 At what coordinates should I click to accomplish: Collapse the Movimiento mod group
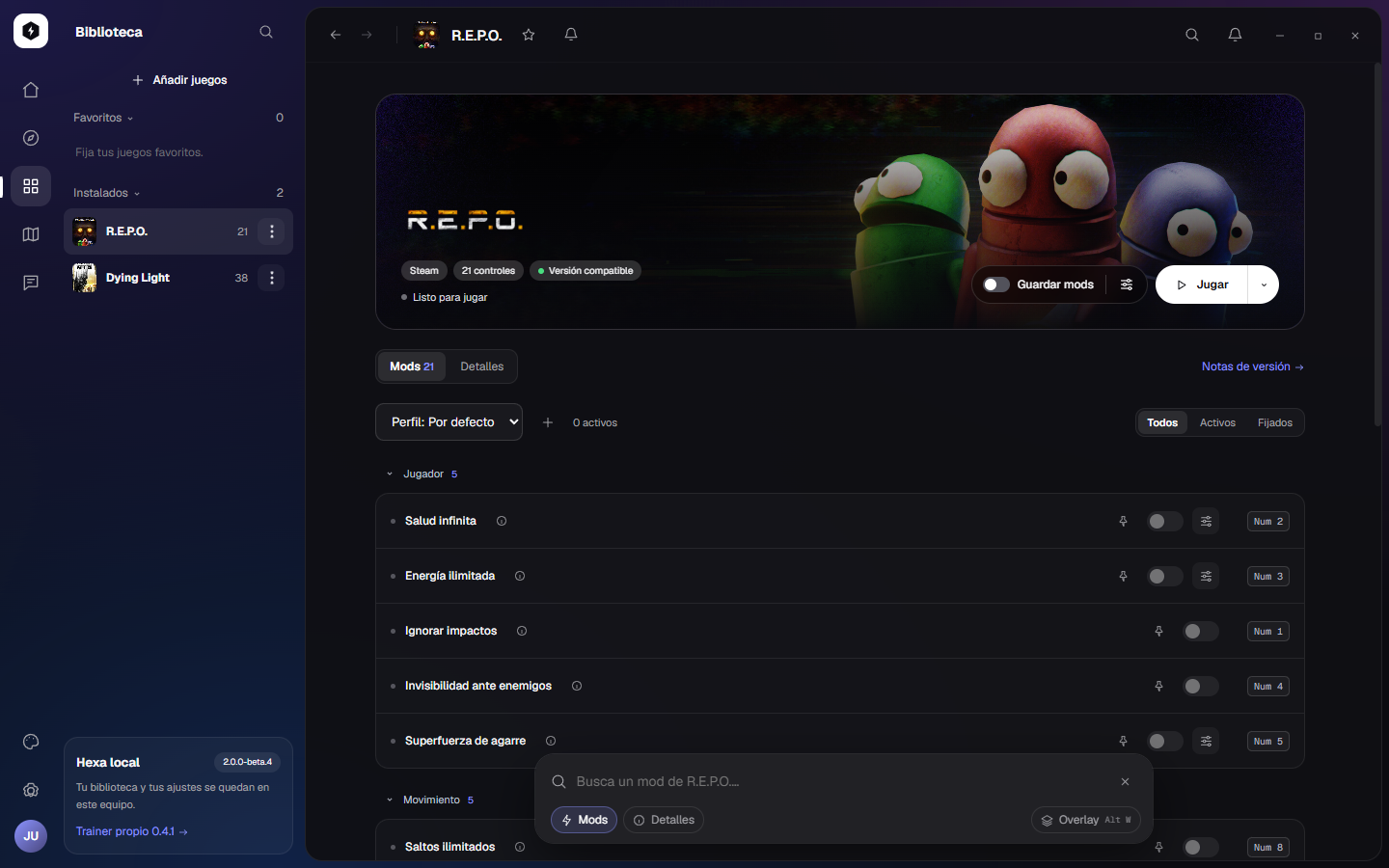tap(430, 800)
